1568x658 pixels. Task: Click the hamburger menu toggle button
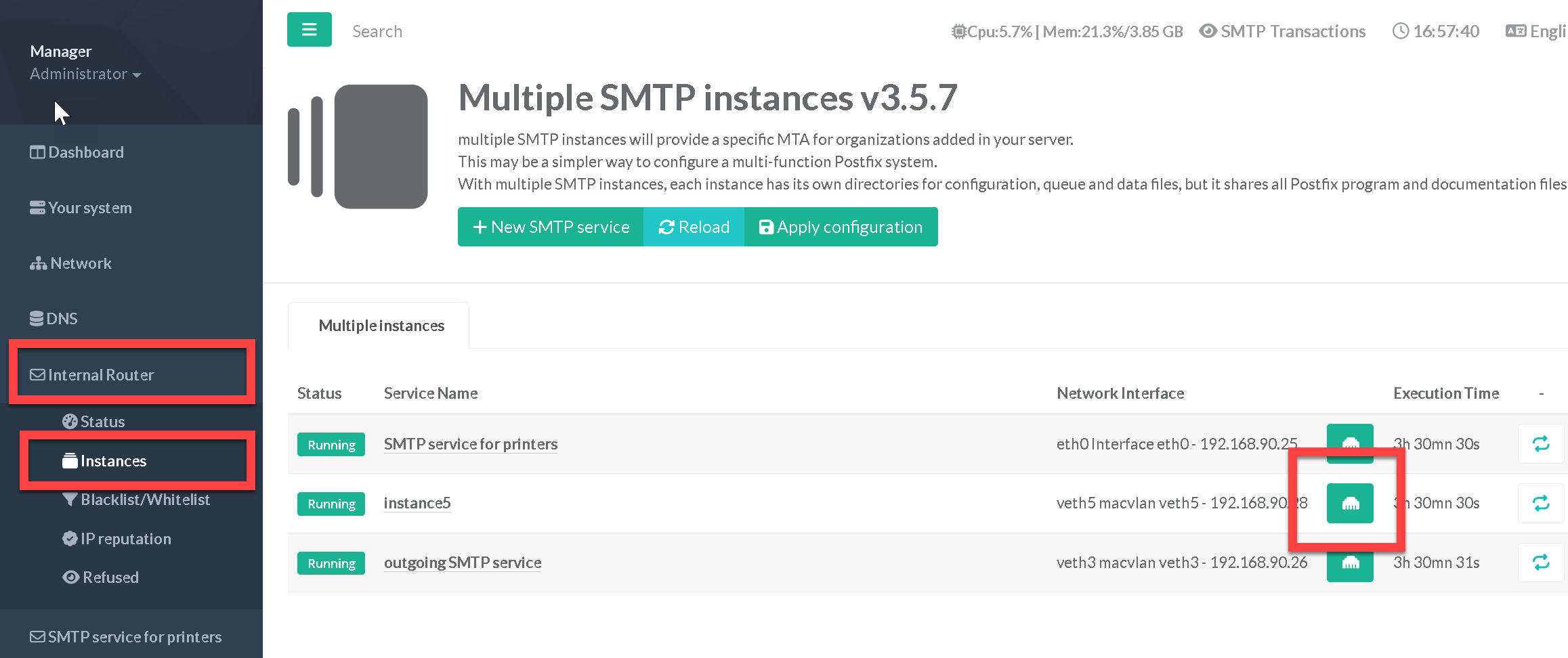pyautogui.click(x=309, y=30)
